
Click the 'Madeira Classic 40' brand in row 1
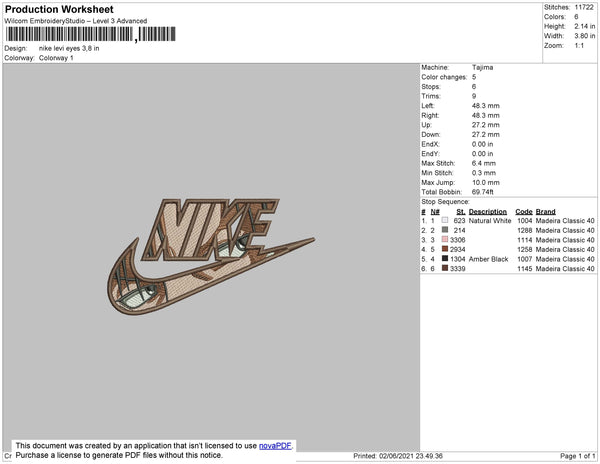point(565,221)
